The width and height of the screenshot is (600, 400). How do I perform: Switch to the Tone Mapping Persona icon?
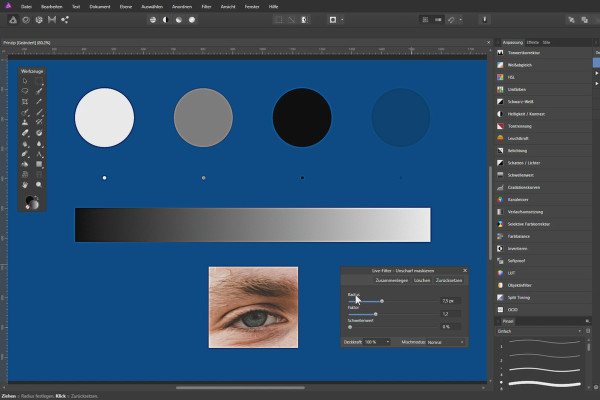(x=52, y=20)
